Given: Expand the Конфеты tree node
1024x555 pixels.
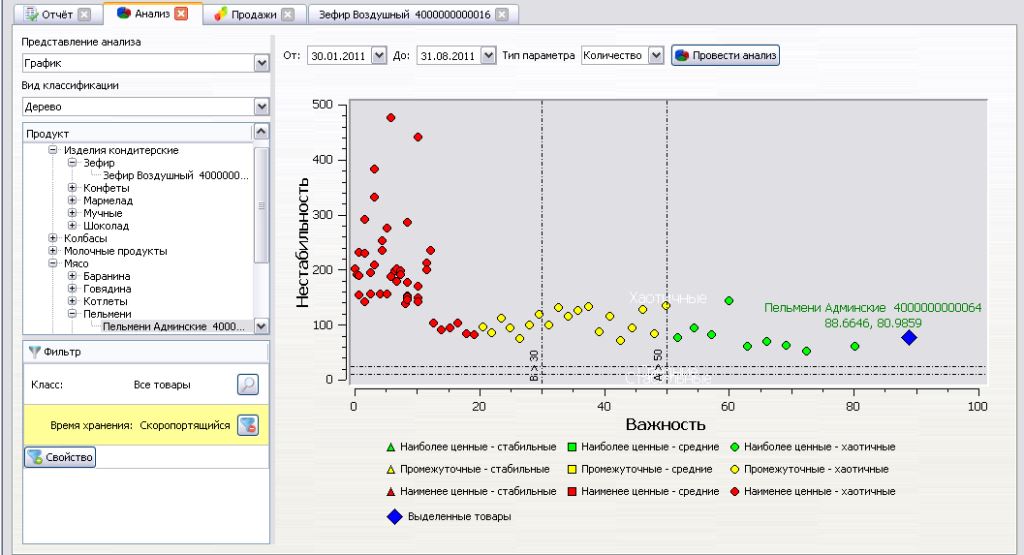Looking at the screenshot, I should click(x=72, y=188).
